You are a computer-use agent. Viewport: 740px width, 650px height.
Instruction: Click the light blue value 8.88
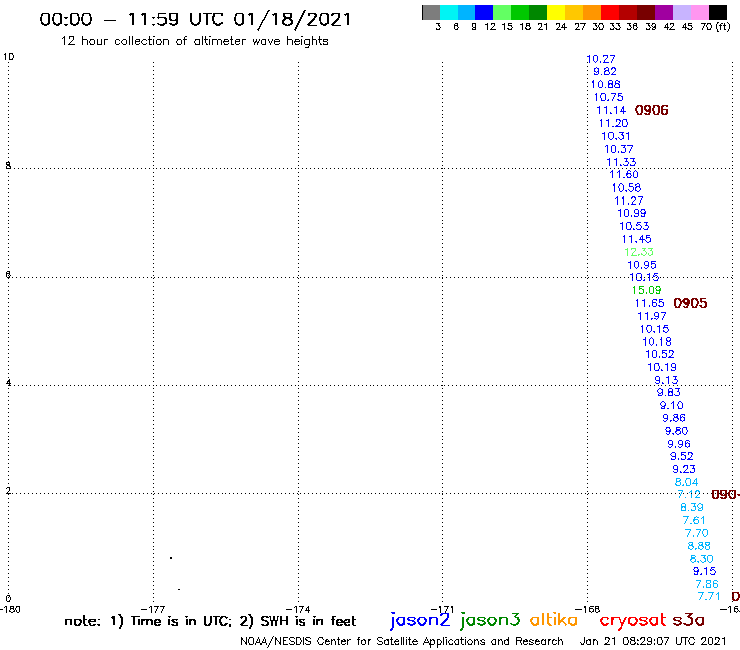coord(699,546)
